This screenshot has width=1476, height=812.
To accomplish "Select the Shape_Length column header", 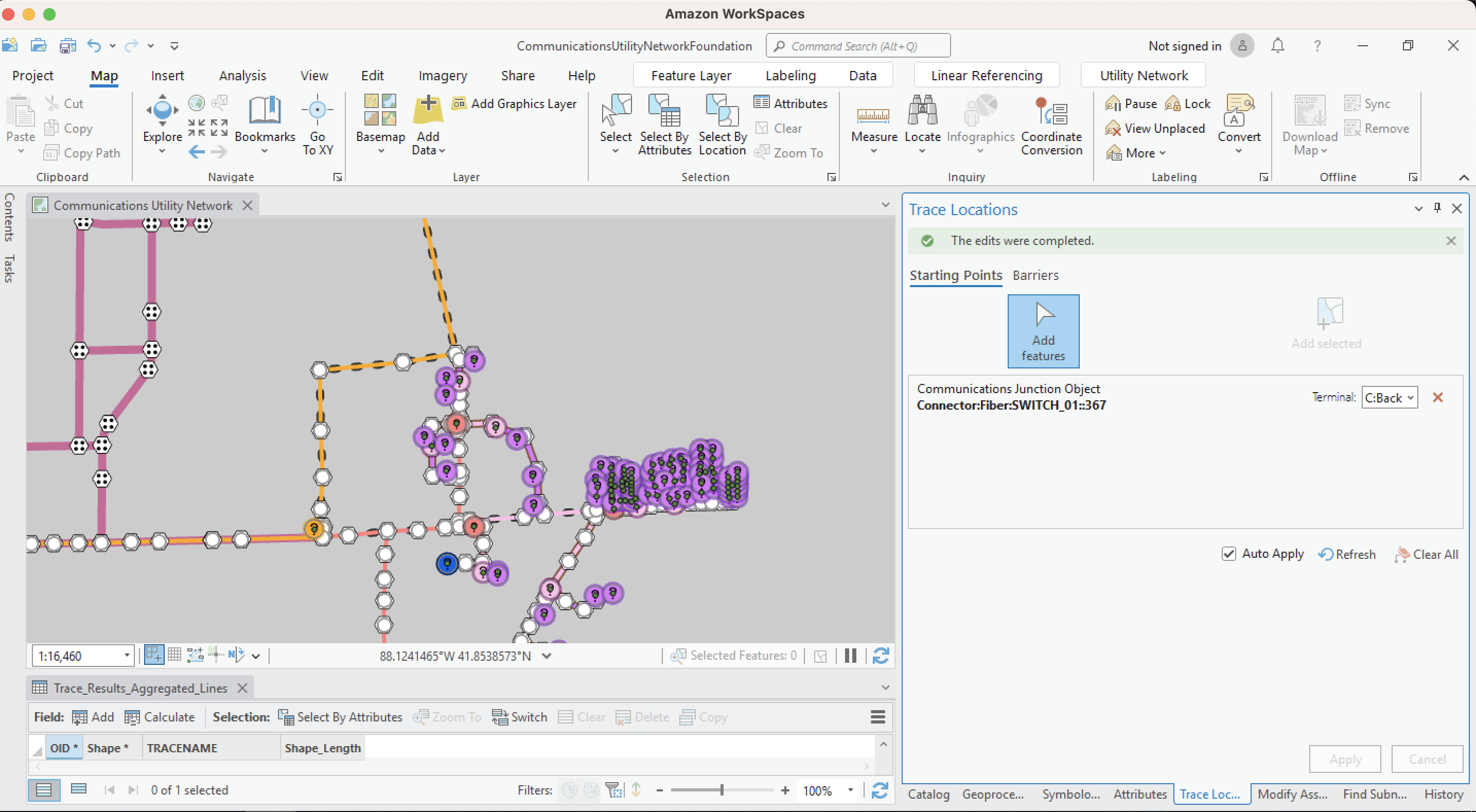I will (323, 748).
